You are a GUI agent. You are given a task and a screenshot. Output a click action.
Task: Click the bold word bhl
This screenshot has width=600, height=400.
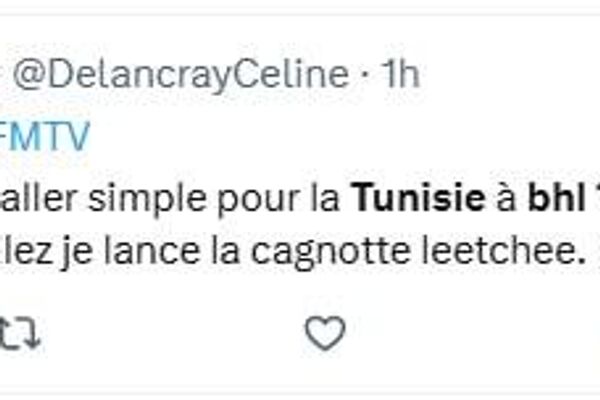[x=556, y=198]
